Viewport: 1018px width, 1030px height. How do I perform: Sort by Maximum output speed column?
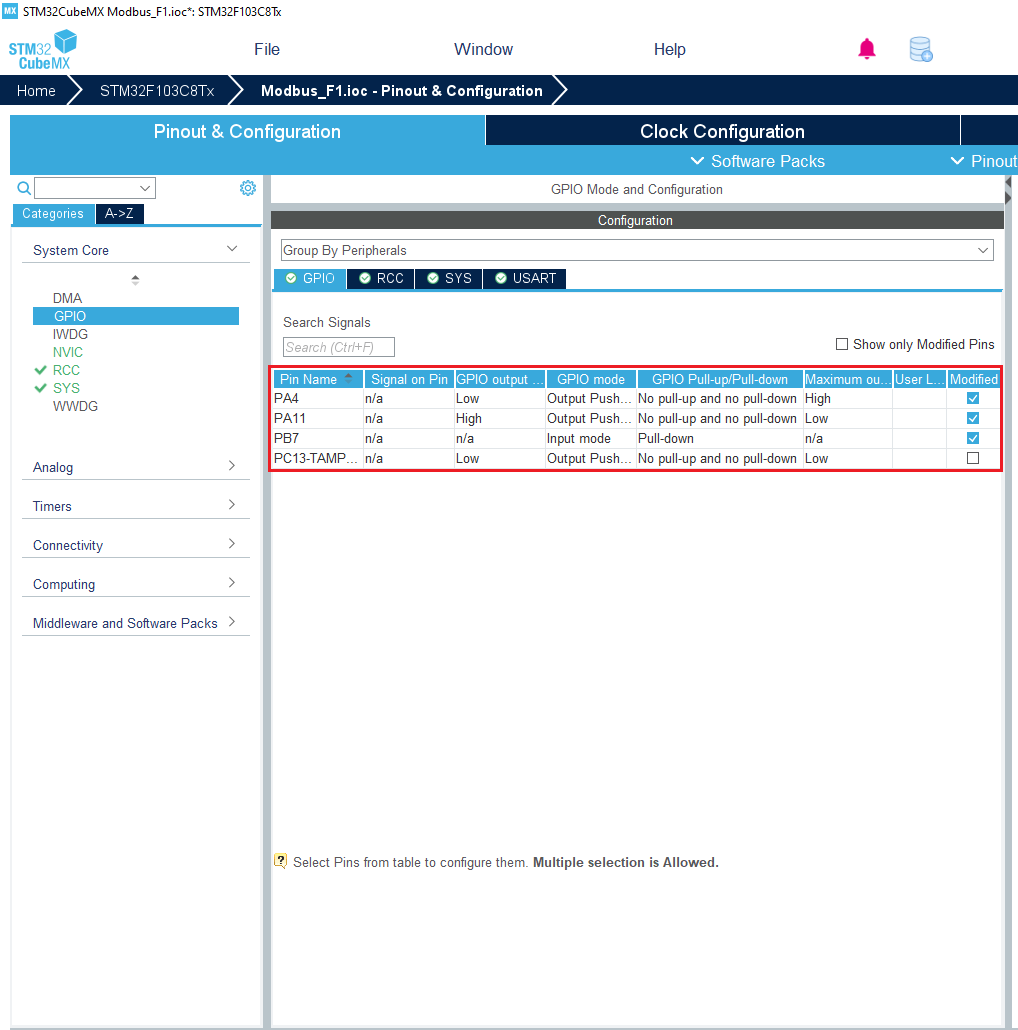coord(848,379)
